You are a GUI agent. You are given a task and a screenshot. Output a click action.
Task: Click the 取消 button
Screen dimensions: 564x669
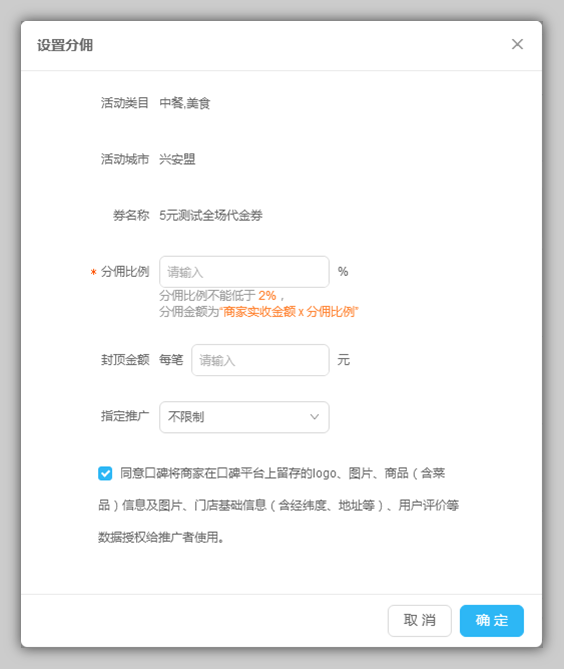click(419, 620)
